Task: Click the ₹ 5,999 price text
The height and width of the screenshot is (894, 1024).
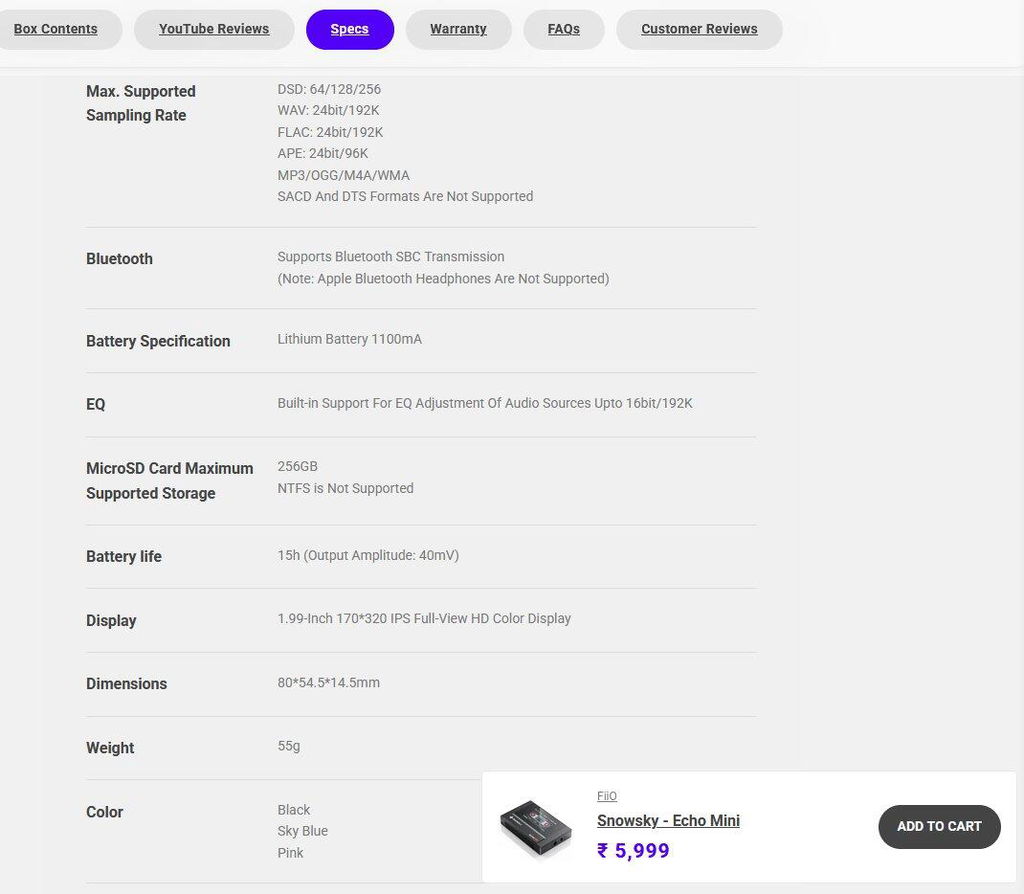Action: point(633,851)
